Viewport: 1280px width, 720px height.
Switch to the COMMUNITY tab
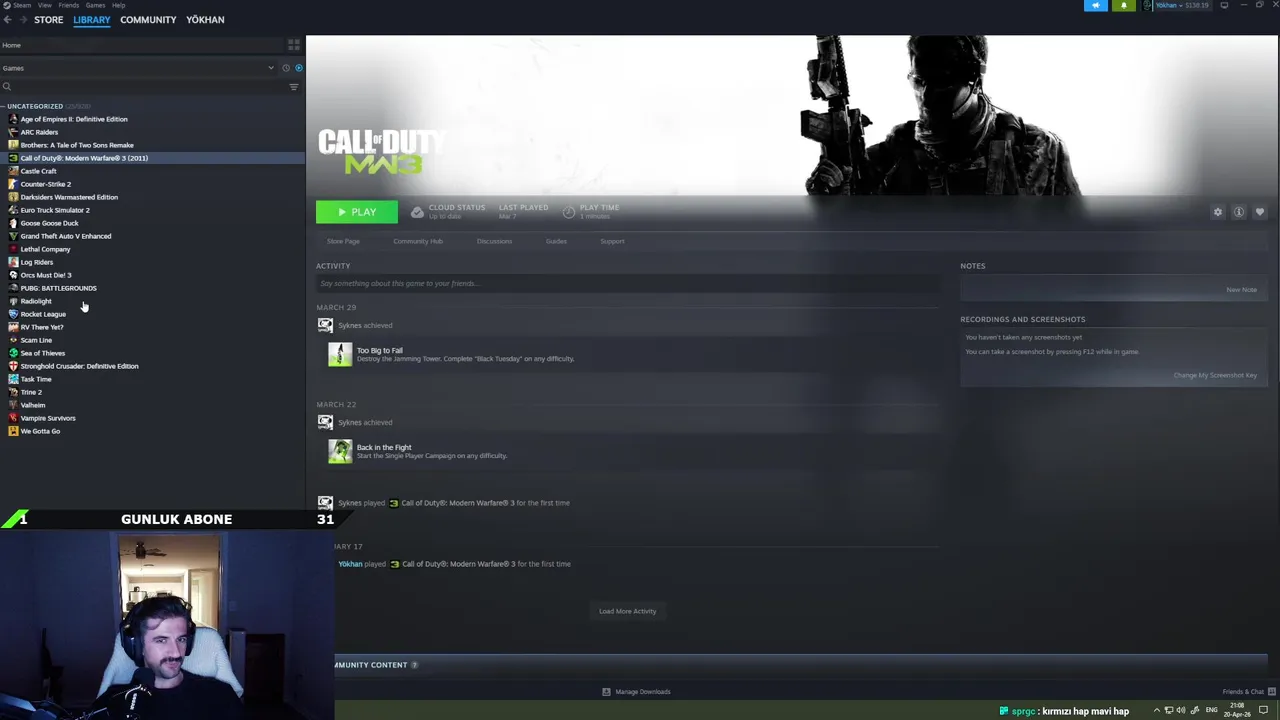(148, 19)
